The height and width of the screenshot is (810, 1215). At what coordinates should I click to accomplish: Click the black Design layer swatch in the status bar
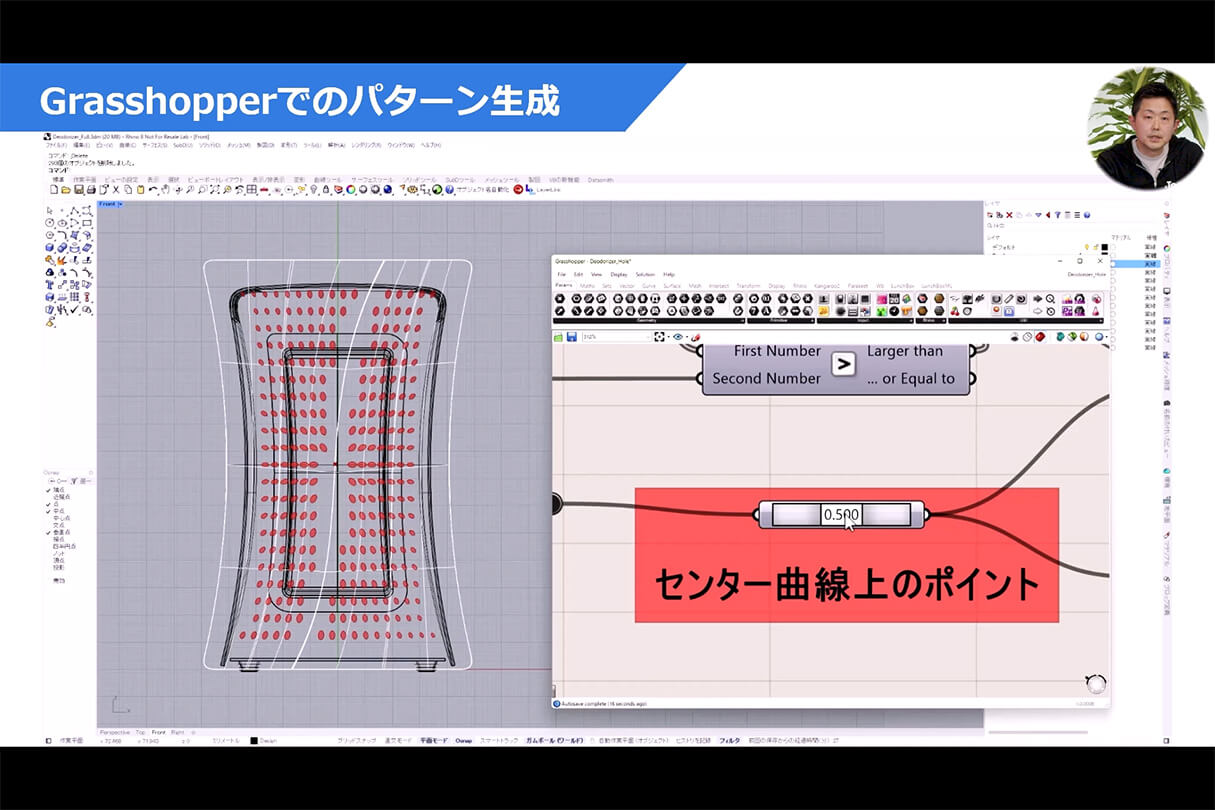[254, 740]
